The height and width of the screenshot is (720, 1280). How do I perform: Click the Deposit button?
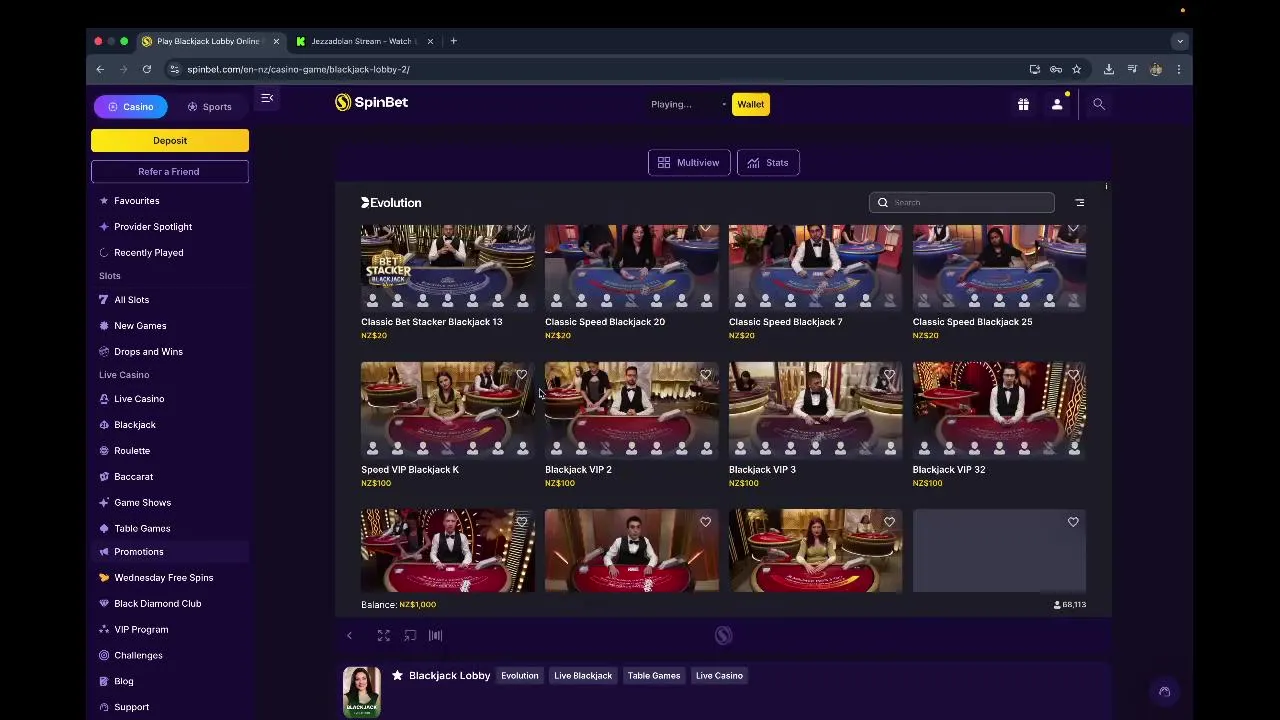point(170,141)
